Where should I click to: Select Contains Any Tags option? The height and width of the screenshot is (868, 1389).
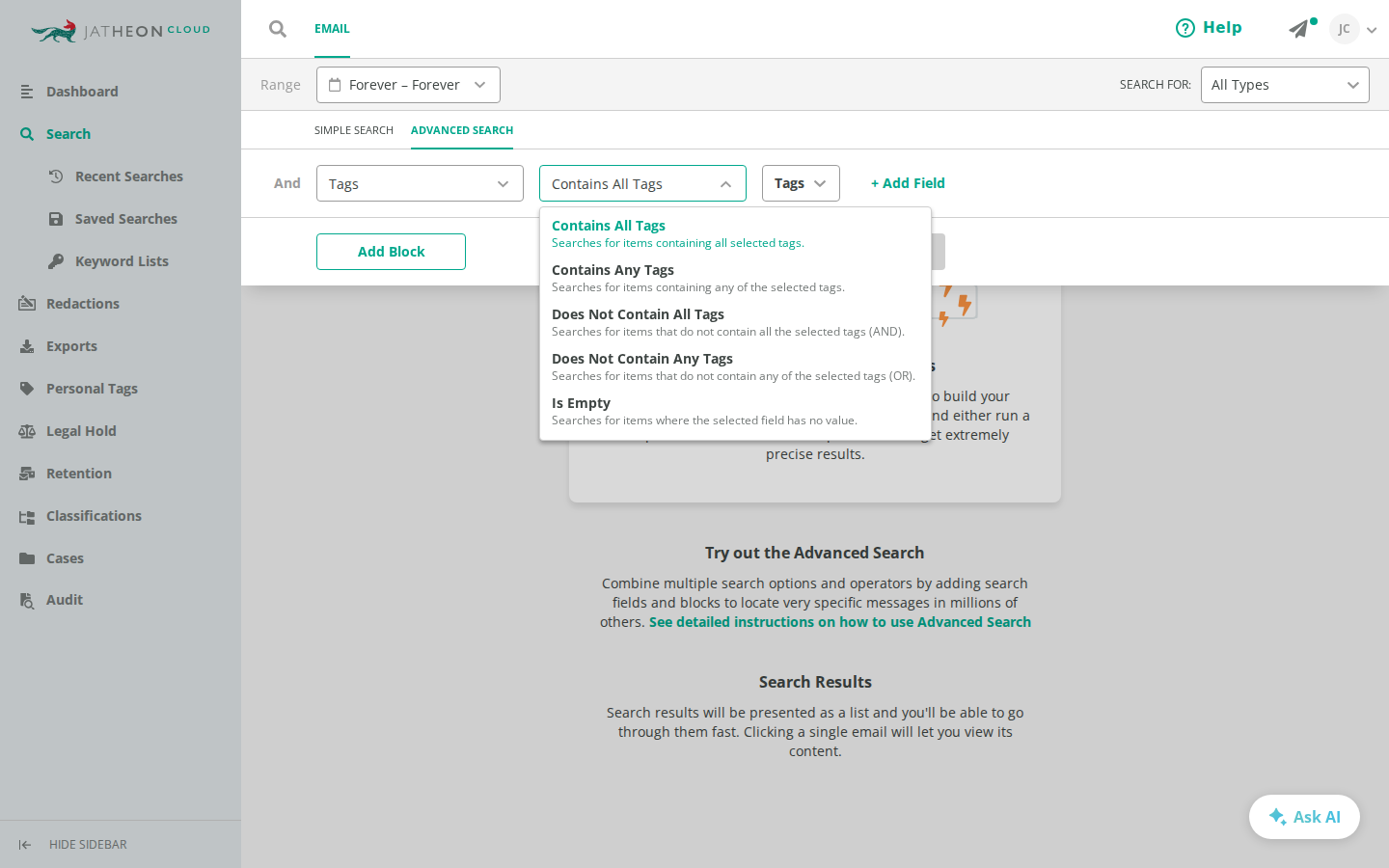pos(735,278)
